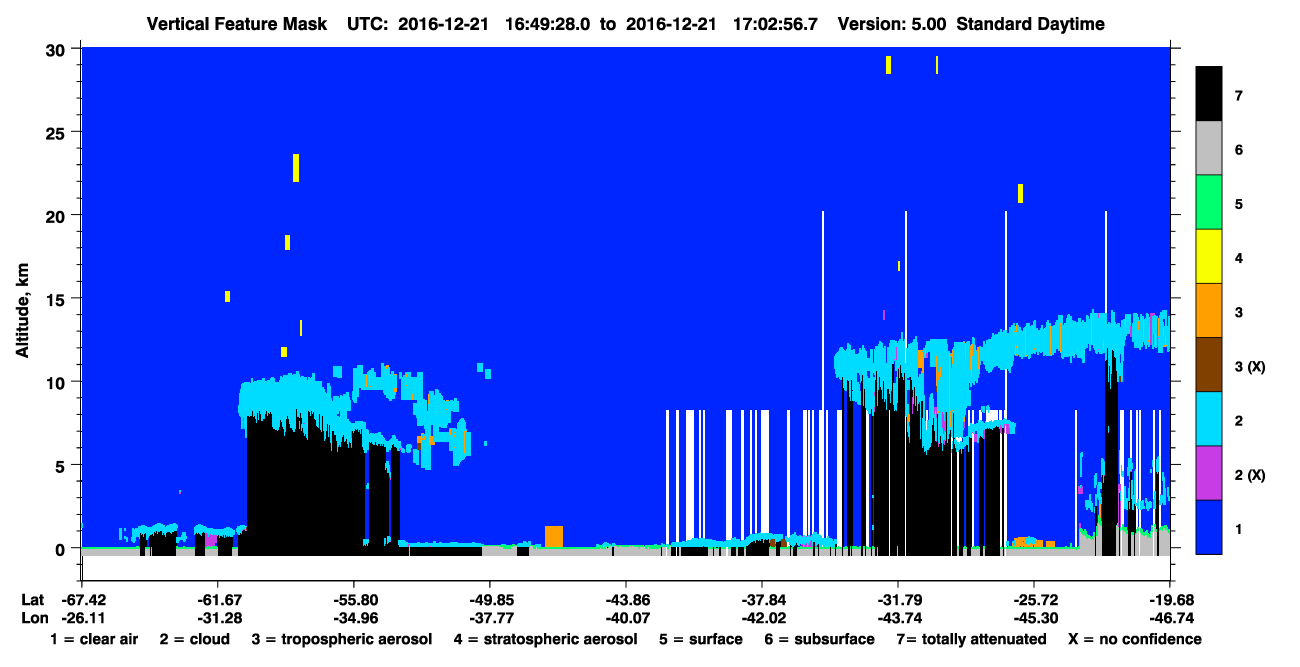This screenshot has width=1300, height=667.
Task: Click the longitude value -31.28
Action: [218, 618]
